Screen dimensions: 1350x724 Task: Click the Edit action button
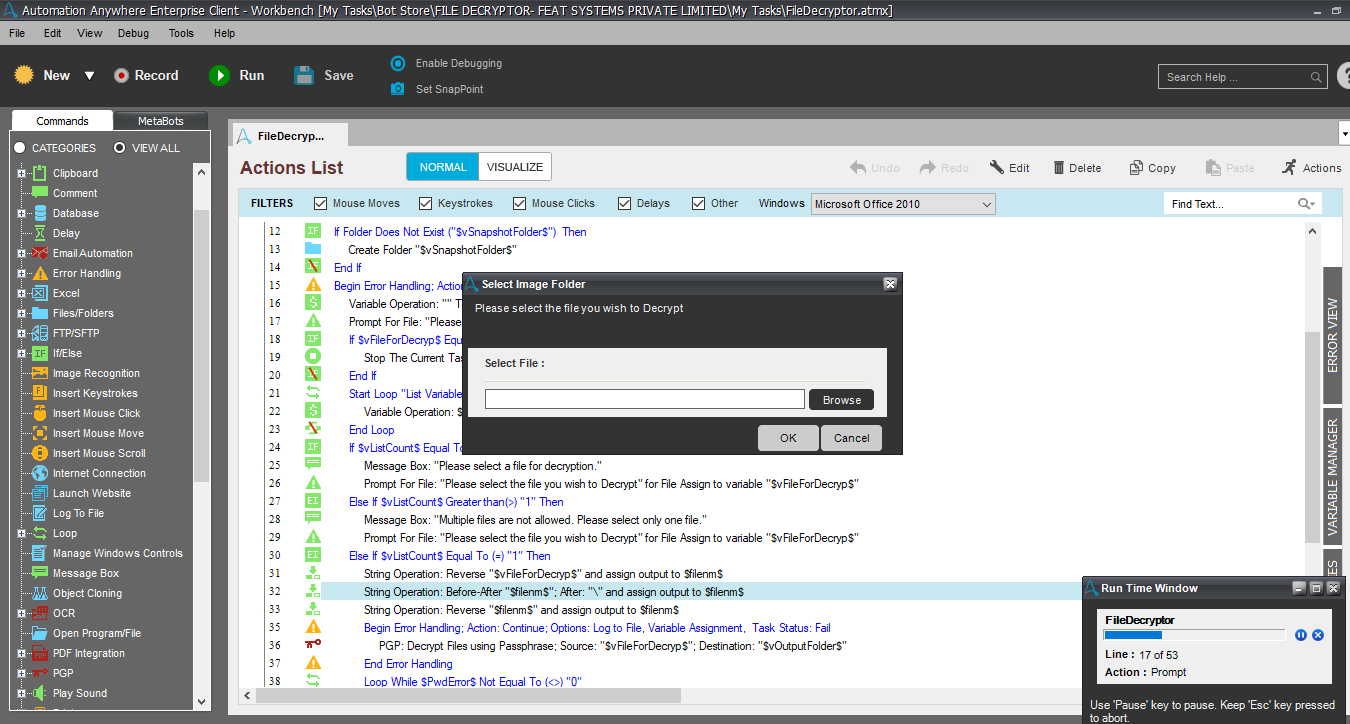(x=1009, y=168)
